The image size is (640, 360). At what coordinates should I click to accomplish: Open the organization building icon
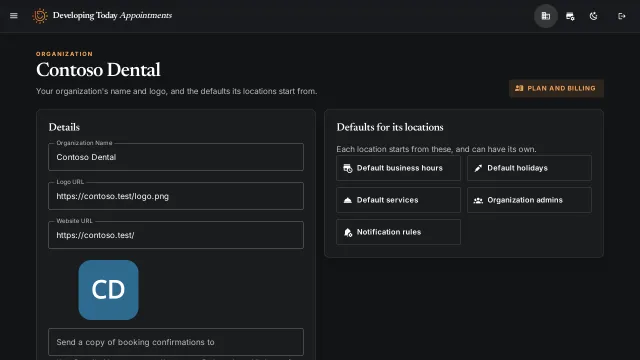(x=546, y=16)
